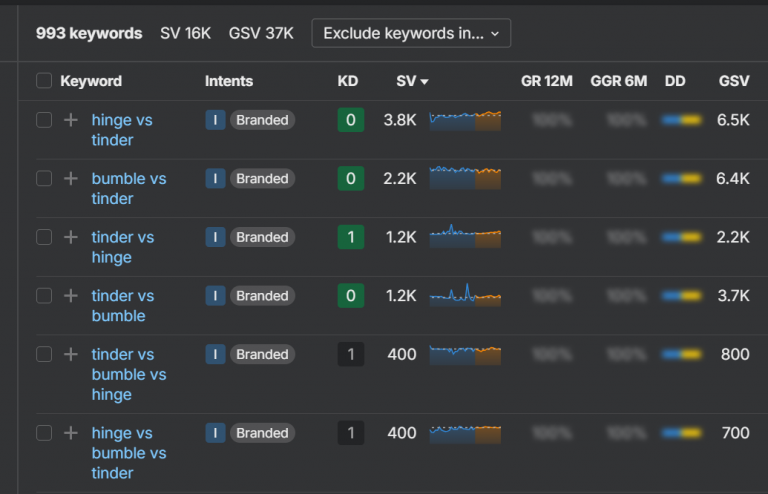Toggle the select-all checkbox in the Keyword header
The width and height of the screenshot is (768, 494).
[44, 81]
